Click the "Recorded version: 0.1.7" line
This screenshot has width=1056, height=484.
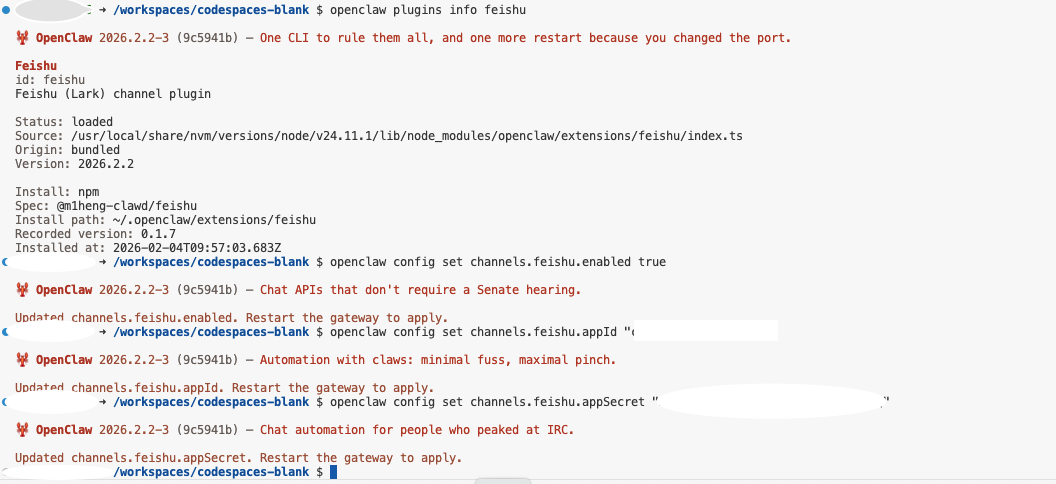pos(96,234)
